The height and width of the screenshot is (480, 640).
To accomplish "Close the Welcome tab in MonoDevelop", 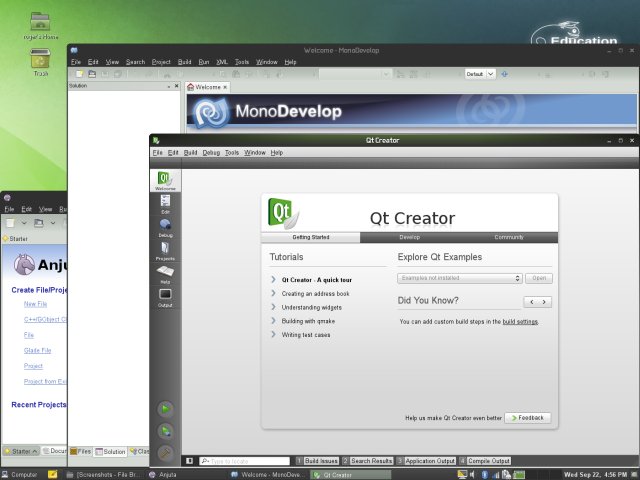I will 225,87.
